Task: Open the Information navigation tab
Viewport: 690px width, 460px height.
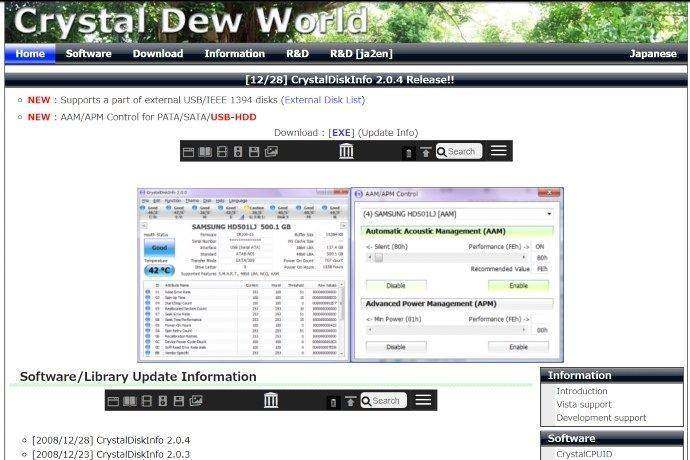Action: click(235, 54)
